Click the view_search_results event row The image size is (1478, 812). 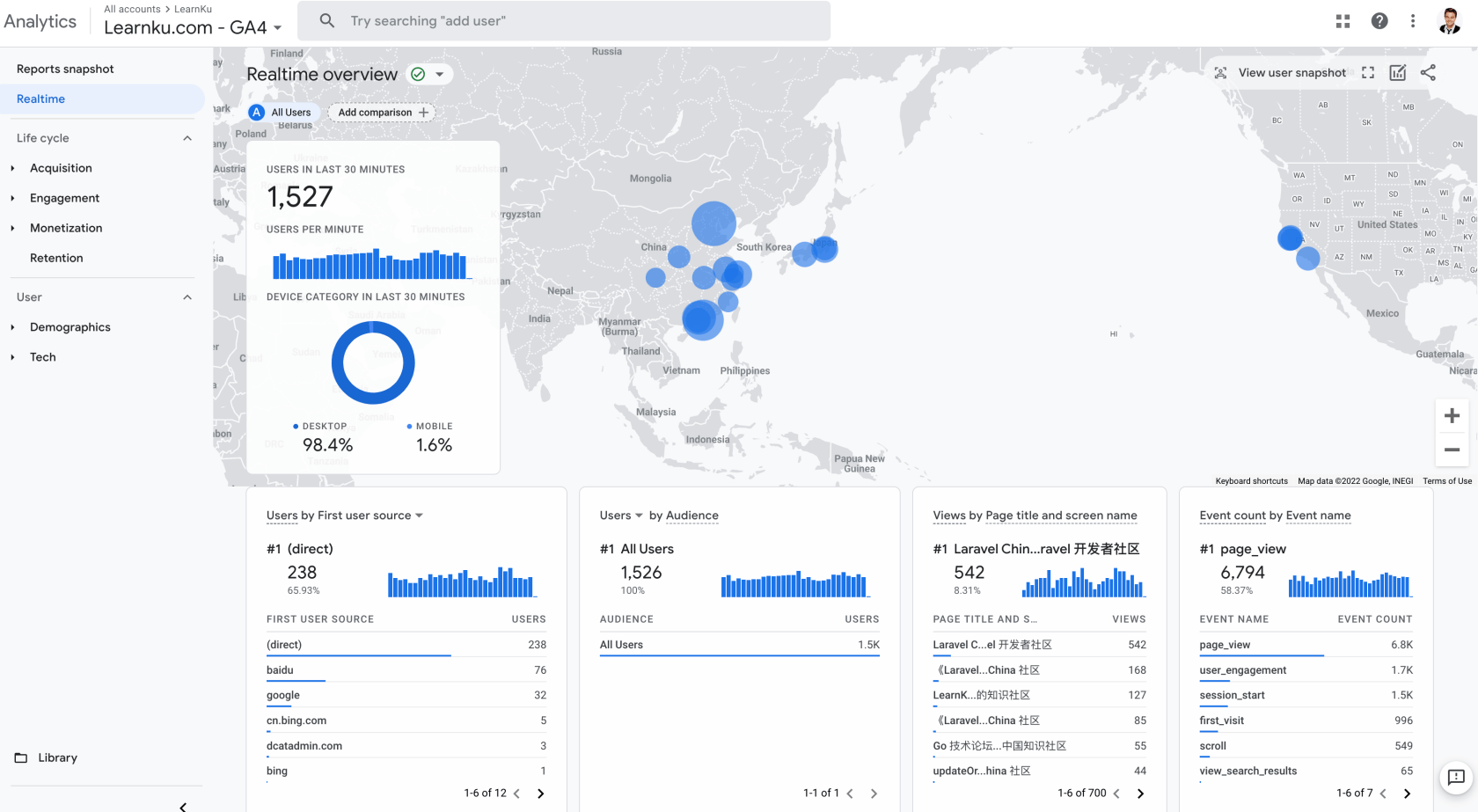pos(1306,771)
